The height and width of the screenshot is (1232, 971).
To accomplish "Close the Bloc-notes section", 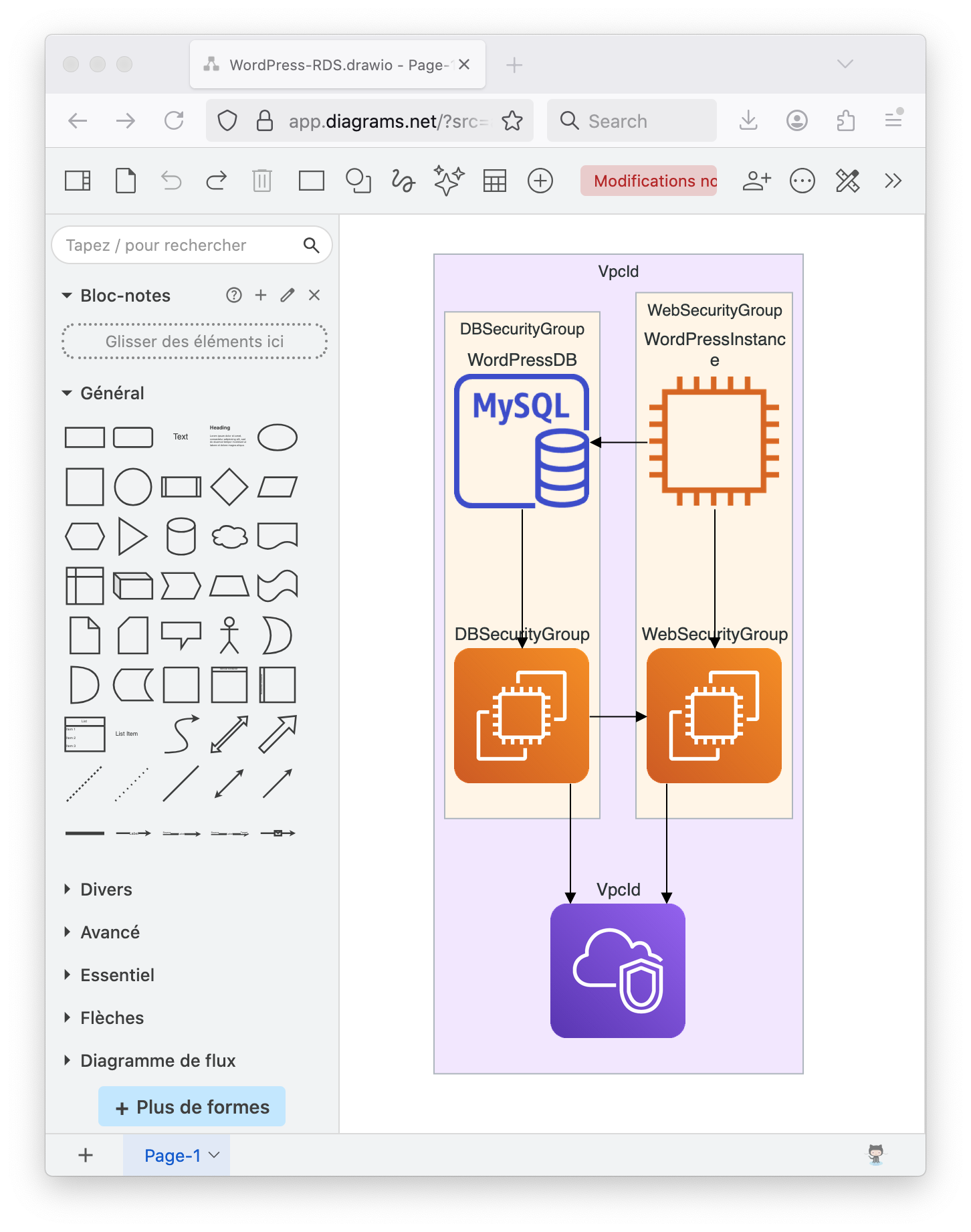I will point(314,295).
